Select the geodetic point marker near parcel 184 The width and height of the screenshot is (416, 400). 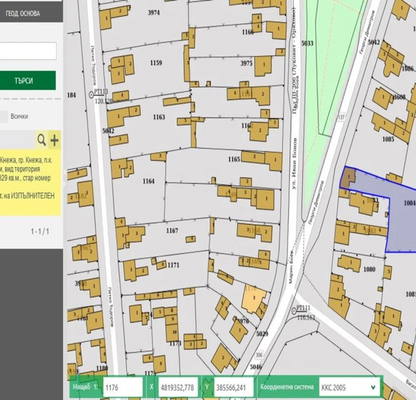92,94
